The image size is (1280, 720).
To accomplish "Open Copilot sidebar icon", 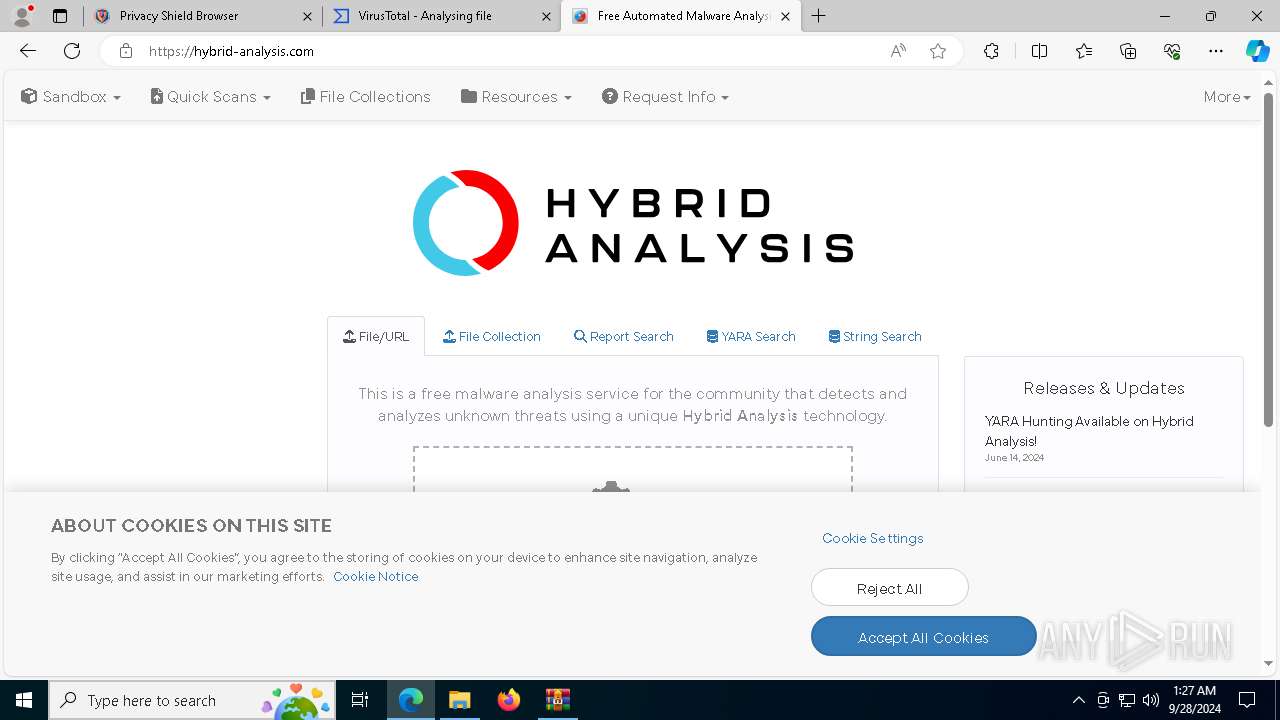I will (1257, 51).
